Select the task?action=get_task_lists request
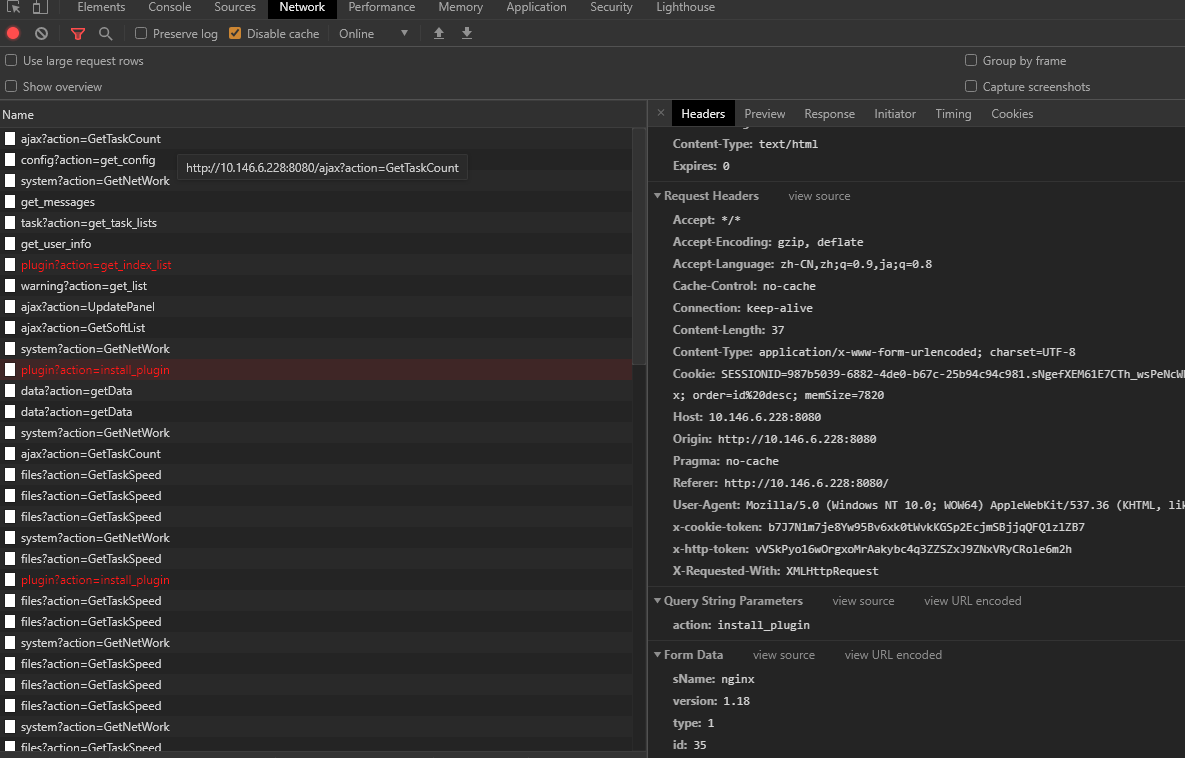The image size is (1185, 758). pyautogui.click(x=316, y=223)
